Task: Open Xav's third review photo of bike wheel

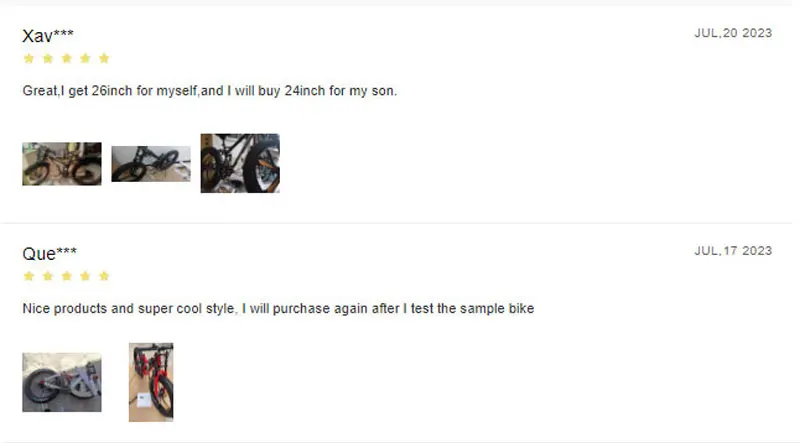Action: coord(240,163)
